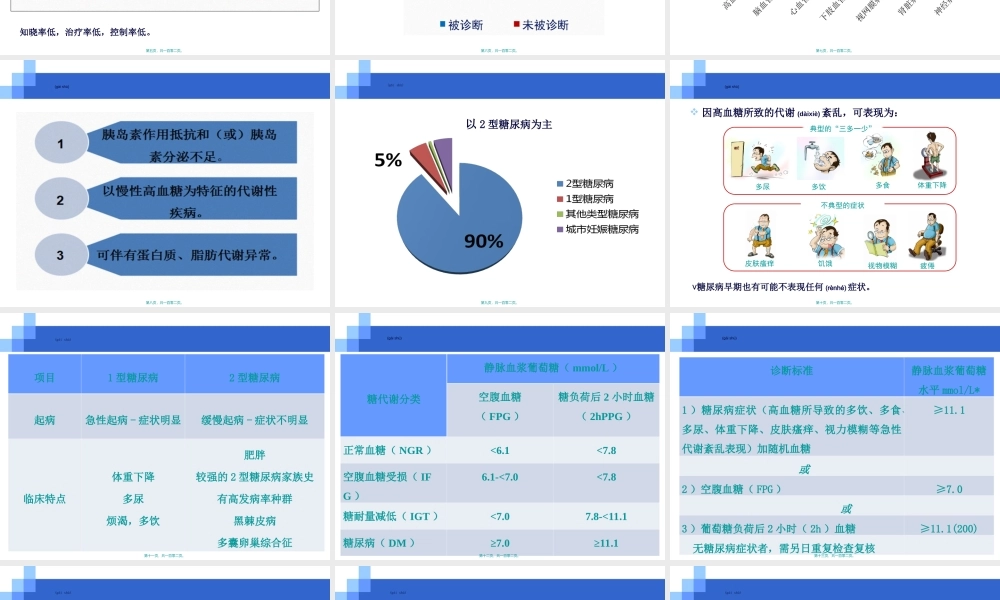The height and width of the screenshot is (600, 1000).
Task: Select the 皮肤瘙痒 itching cartoon figure
Action: [760, 234]
